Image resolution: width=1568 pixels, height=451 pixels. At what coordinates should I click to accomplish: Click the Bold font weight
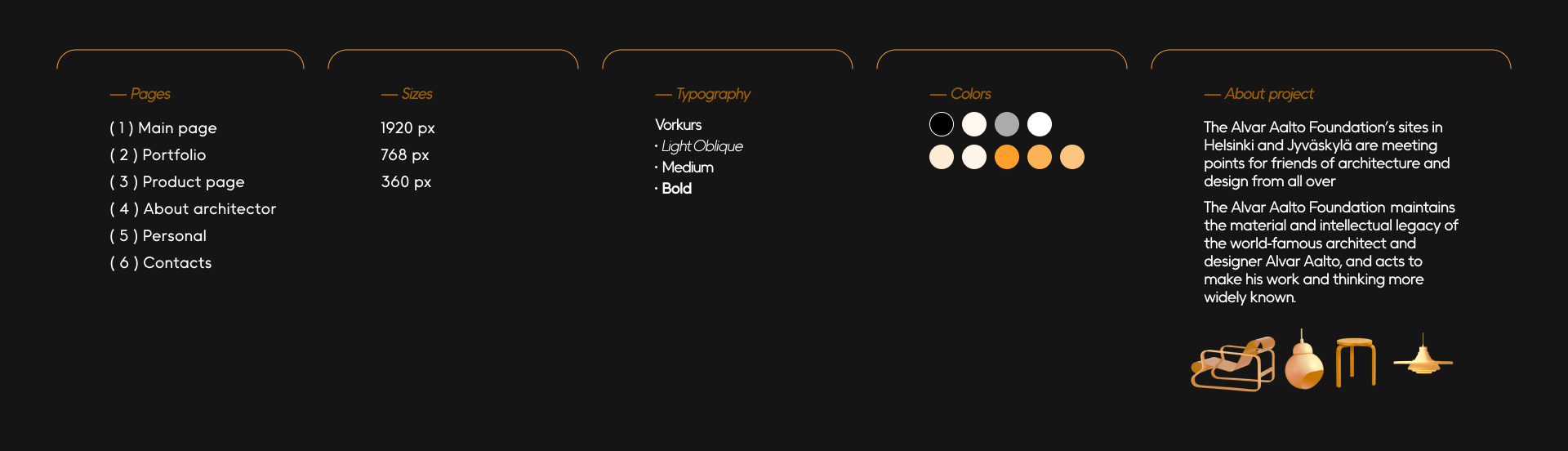(676, 189)
